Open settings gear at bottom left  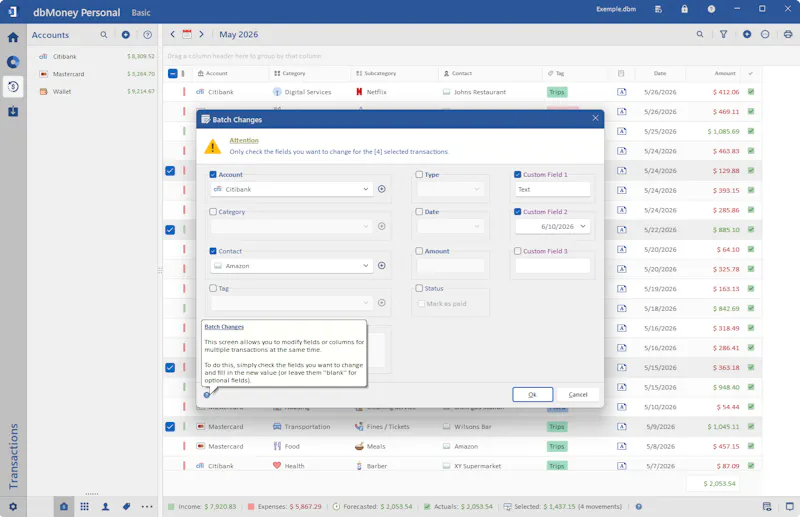(13, 507)
